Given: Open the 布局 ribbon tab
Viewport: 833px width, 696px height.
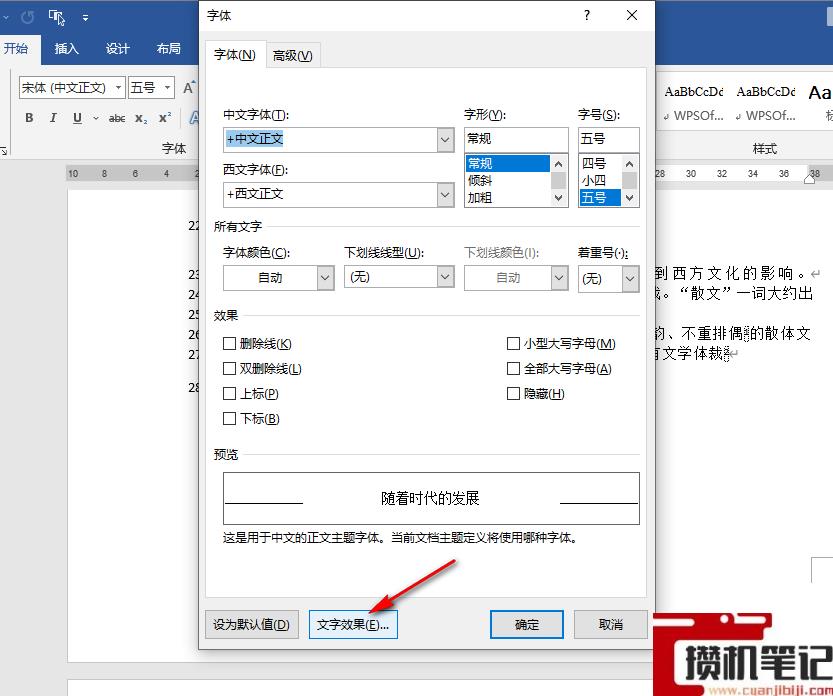Looking at the screenshot, I should (168, 49).
